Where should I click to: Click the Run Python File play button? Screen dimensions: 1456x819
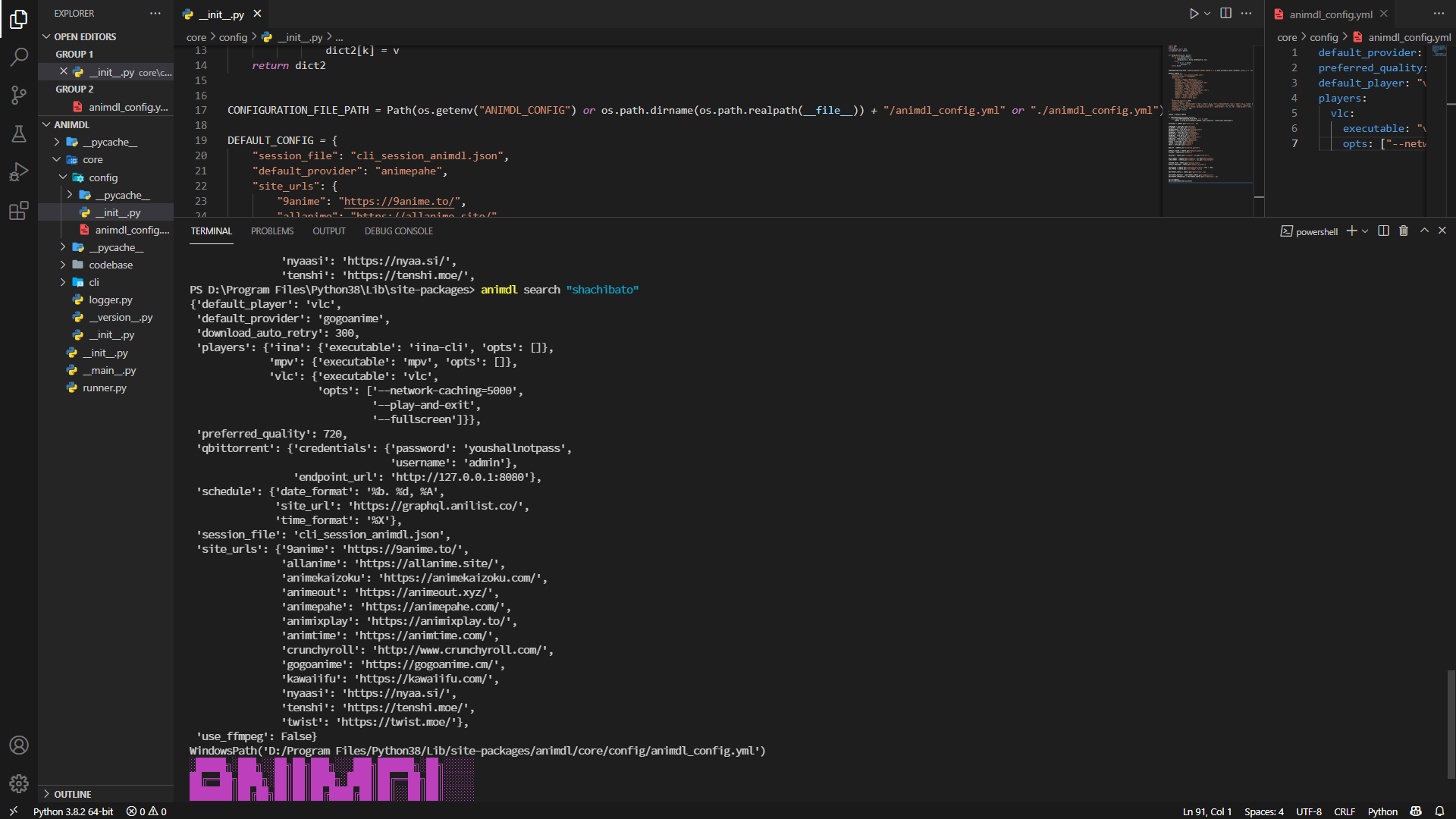click(x=1194, y=14)
